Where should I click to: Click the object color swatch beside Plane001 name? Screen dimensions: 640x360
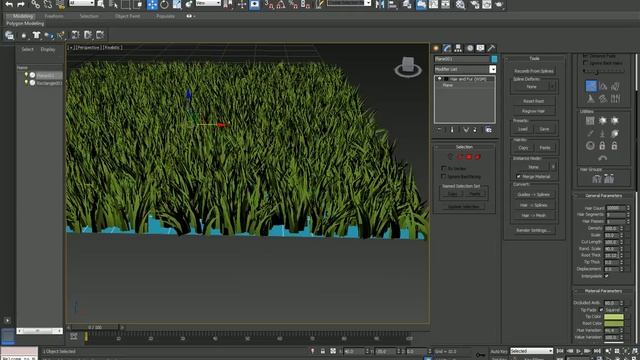[x=494, y=59]
